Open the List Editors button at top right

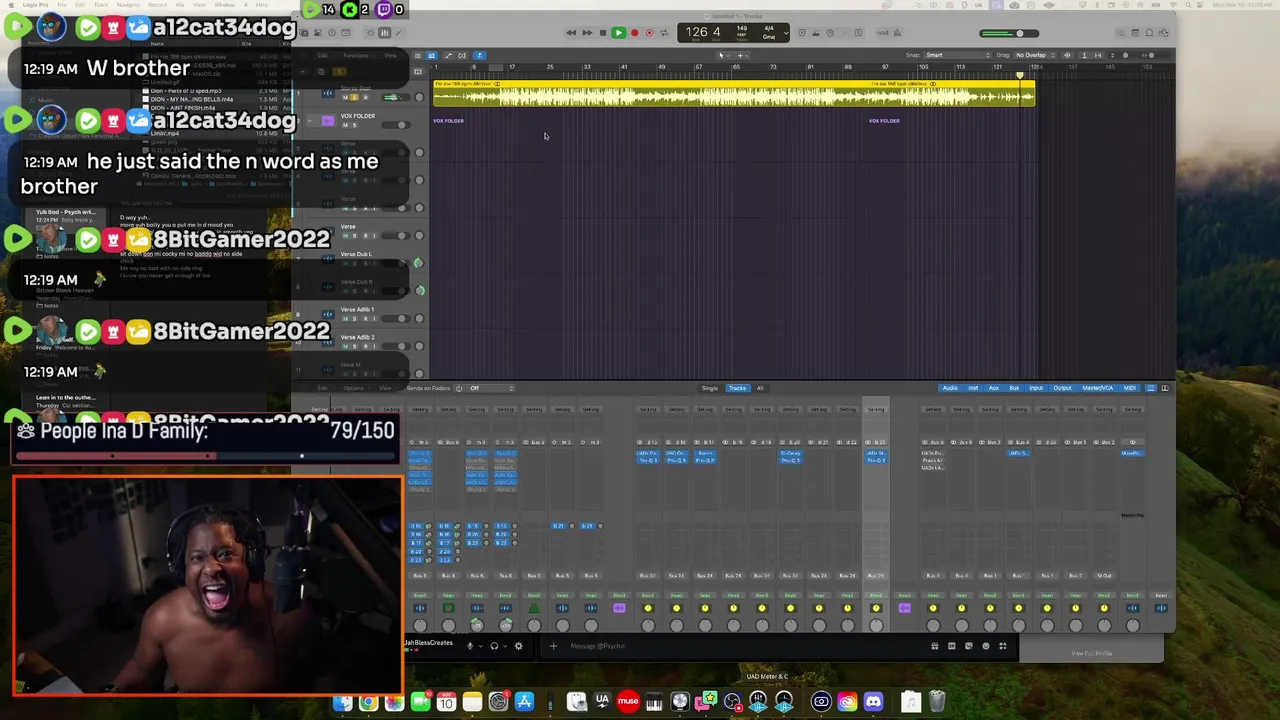(1122, 33)
